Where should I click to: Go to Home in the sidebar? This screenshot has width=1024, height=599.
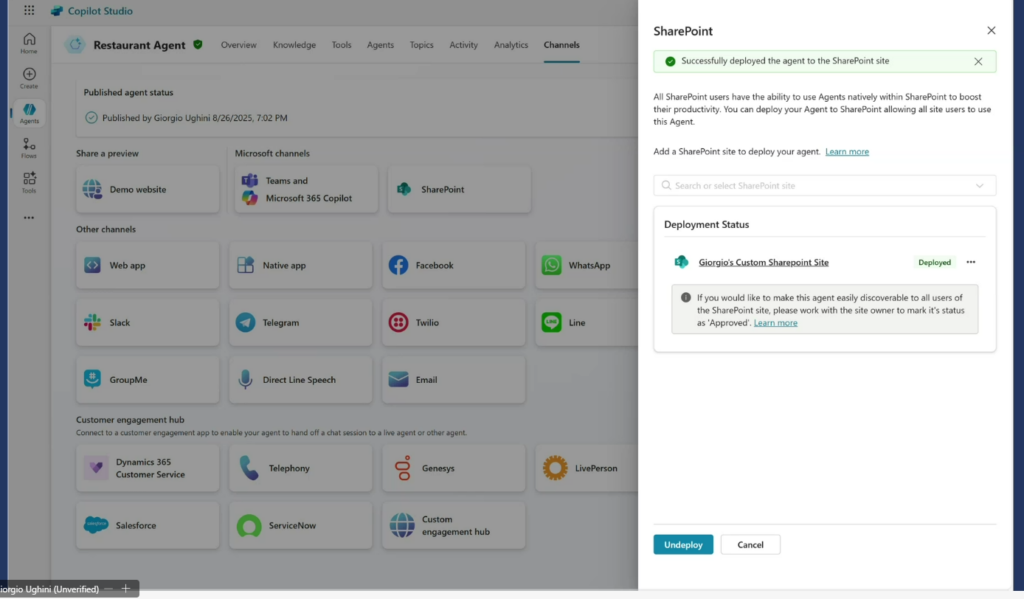click(29, 43)
